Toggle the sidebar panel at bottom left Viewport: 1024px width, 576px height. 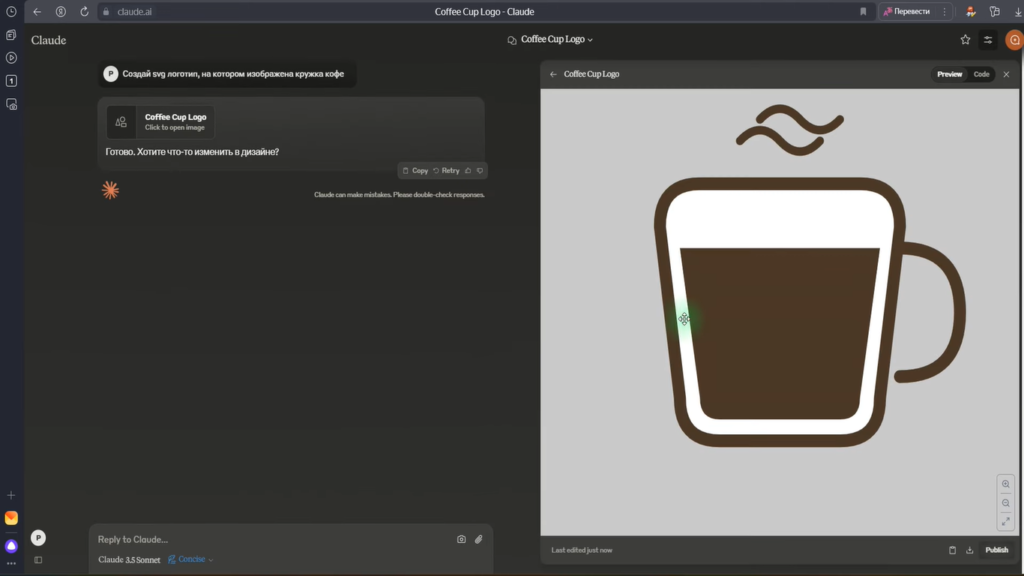tap(38, 560)
